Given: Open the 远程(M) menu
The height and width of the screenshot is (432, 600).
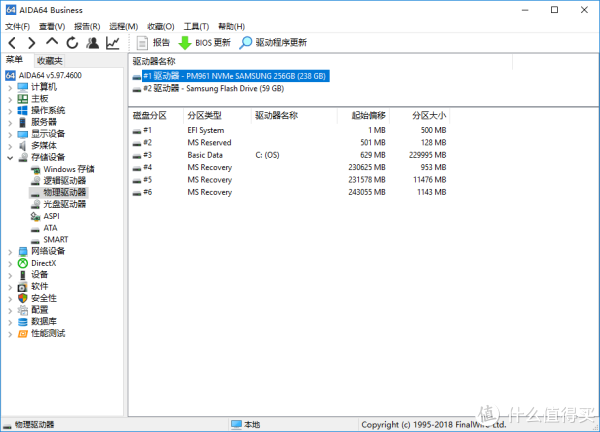Looking at the screenshot, I should [124, 26].
